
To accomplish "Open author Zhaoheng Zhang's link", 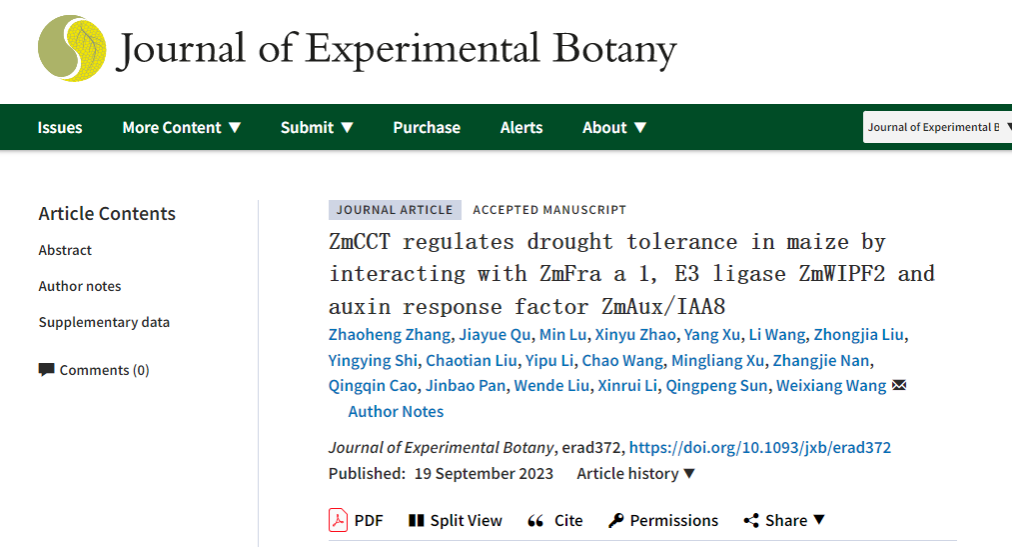I will pyautogui.click(x=390, y=335).
